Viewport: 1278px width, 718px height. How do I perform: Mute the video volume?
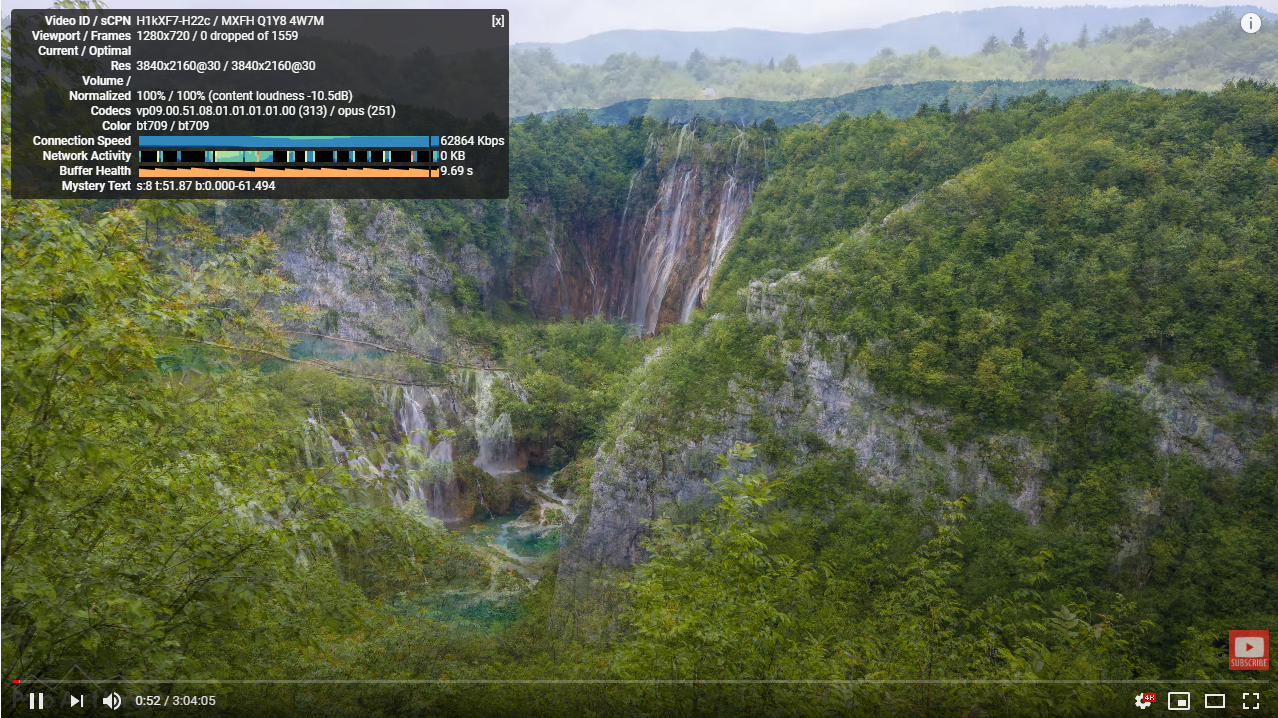(x=112, y=701)
